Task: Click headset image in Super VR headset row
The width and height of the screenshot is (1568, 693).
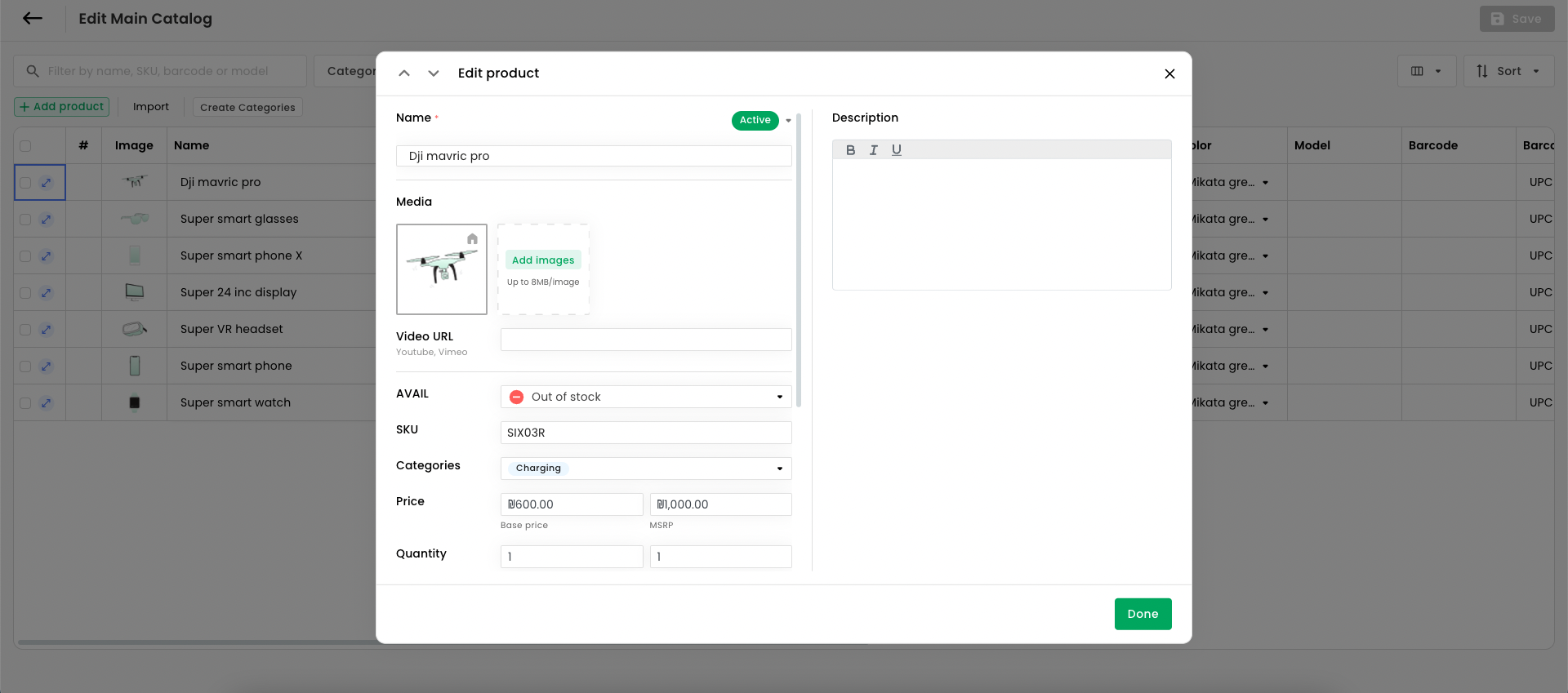Action: [x=135, y=329]
